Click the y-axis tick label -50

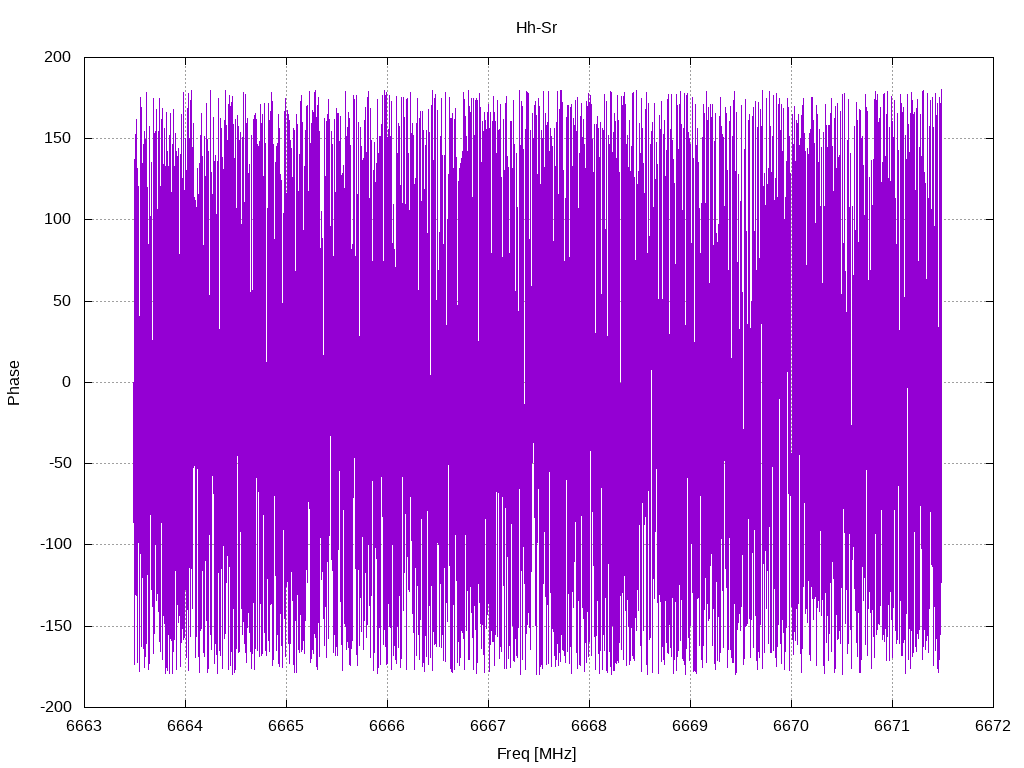coord(60,464)
